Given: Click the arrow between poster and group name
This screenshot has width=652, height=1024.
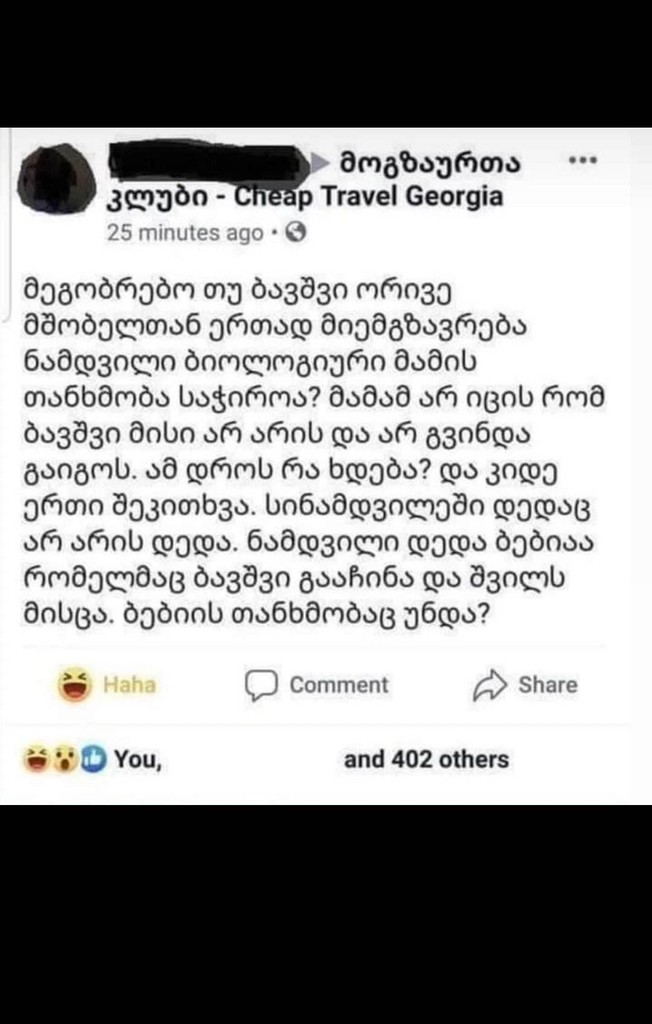Looking at the screenshot, I should click(x=320, y=162).
